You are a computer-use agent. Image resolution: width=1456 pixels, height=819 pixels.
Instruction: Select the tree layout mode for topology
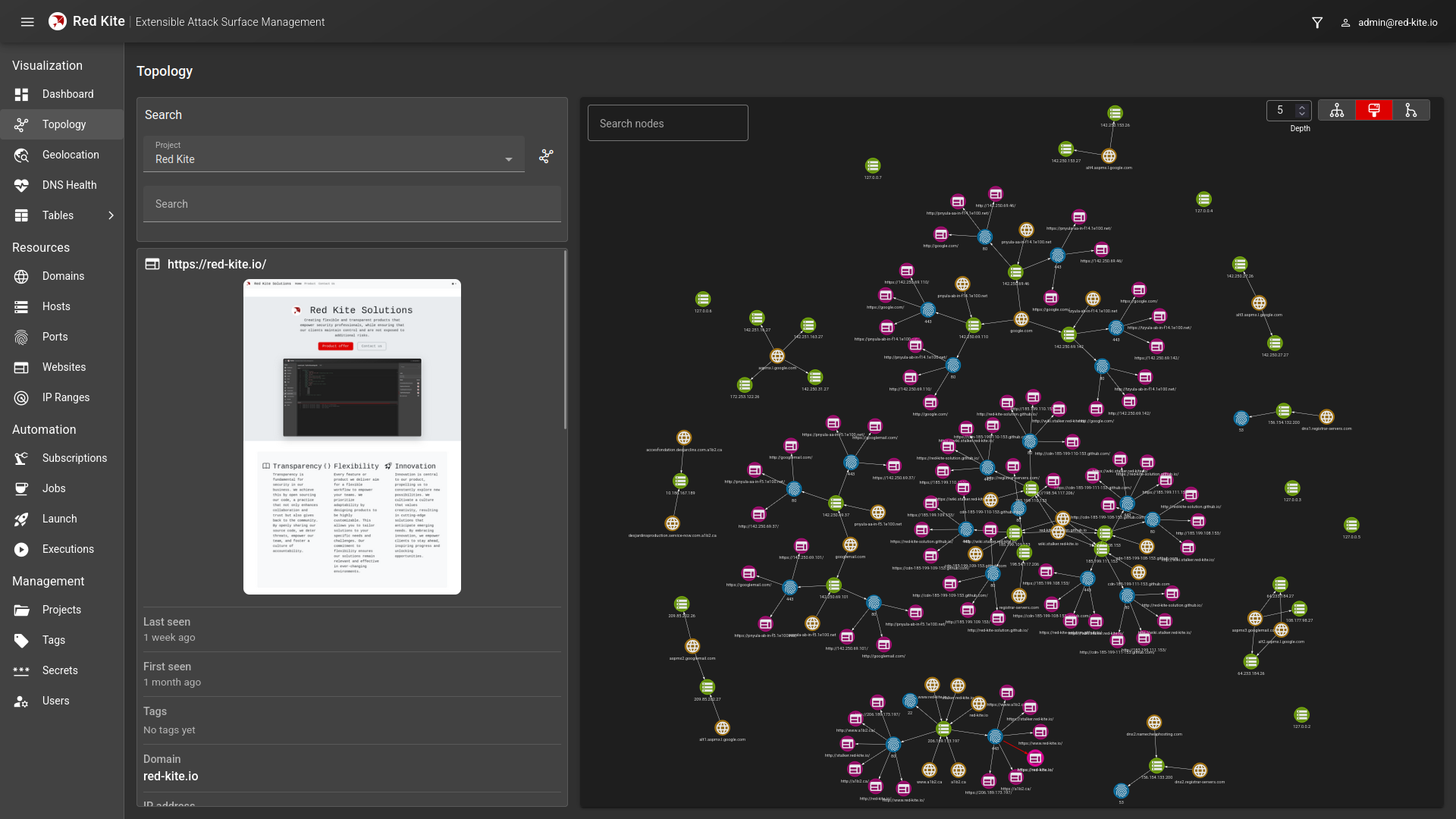[x=1336, y=110]
